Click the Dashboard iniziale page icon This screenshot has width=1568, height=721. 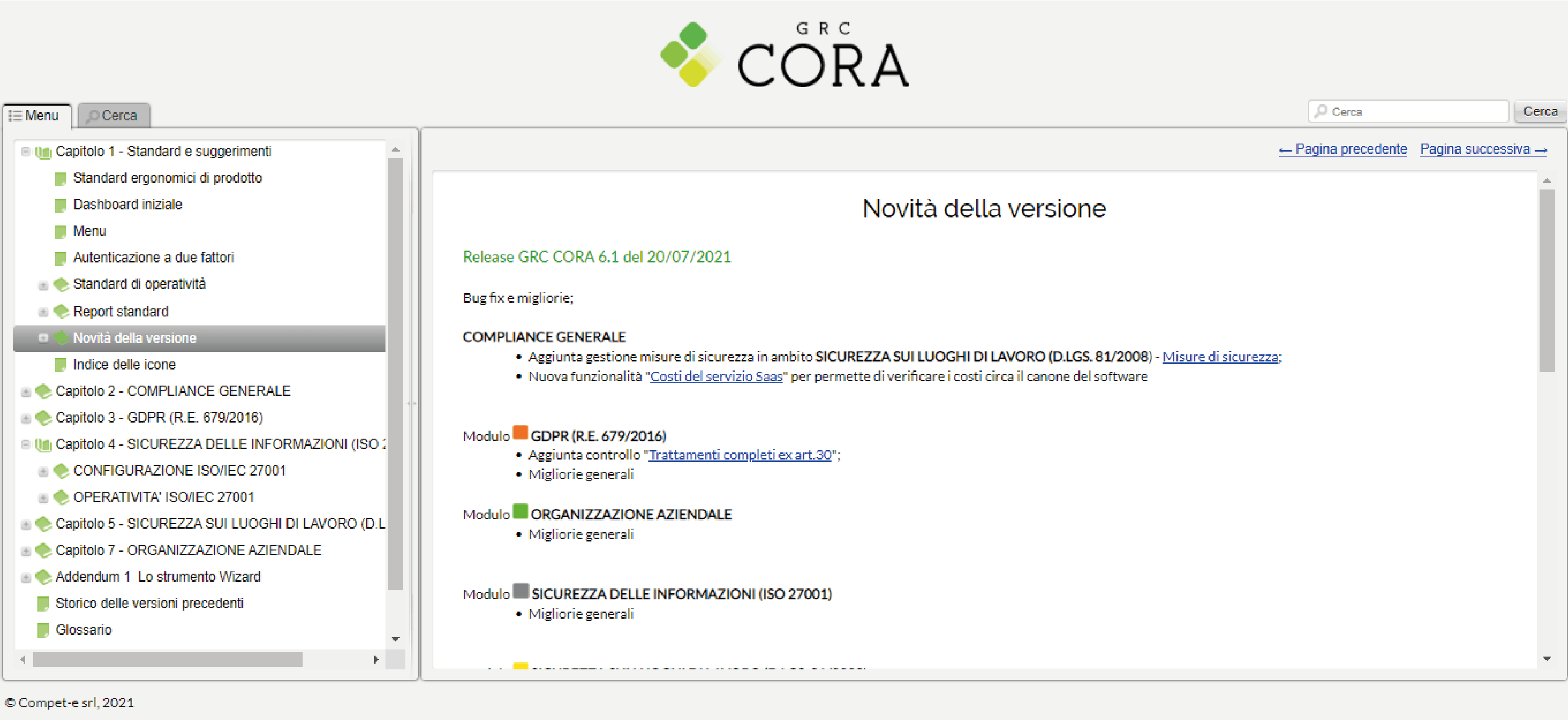click(x=60, y=205)
